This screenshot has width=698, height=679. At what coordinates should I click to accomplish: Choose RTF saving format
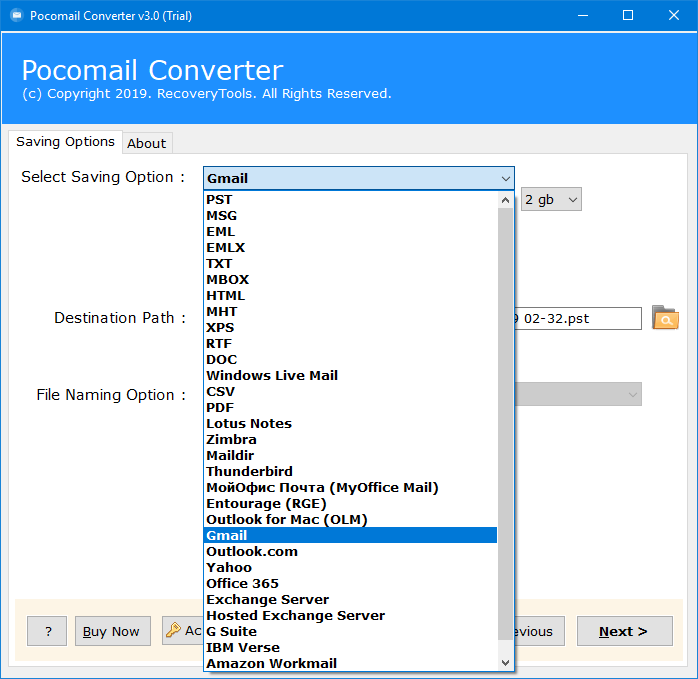[350, 344]
